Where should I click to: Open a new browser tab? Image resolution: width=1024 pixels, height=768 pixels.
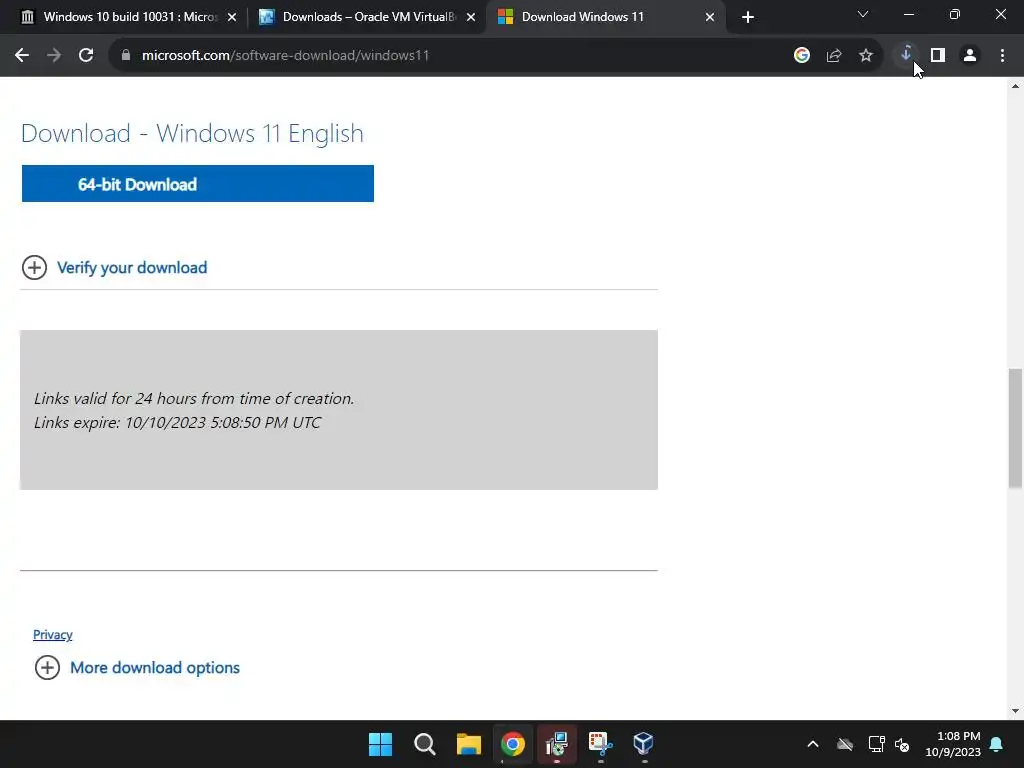tap(748, 17)
